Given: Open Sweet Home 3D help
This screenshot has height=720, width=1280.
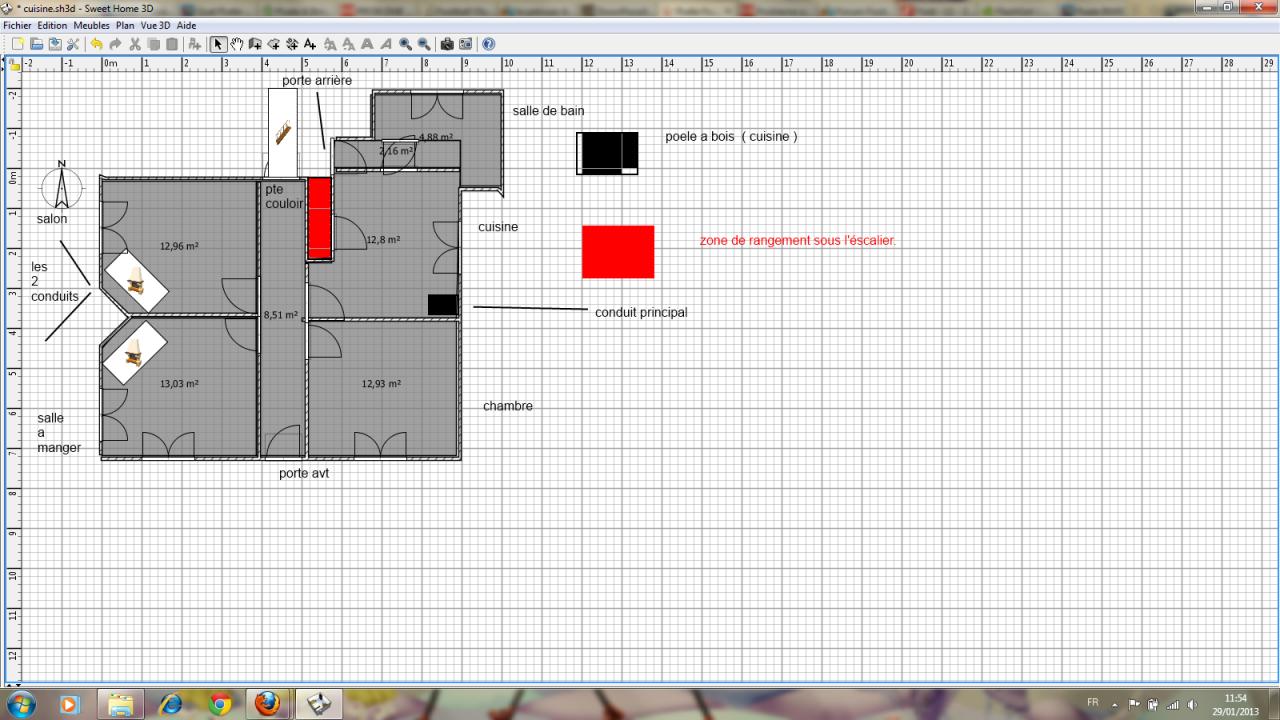Looking at the screenshot, I should [488, 44].
